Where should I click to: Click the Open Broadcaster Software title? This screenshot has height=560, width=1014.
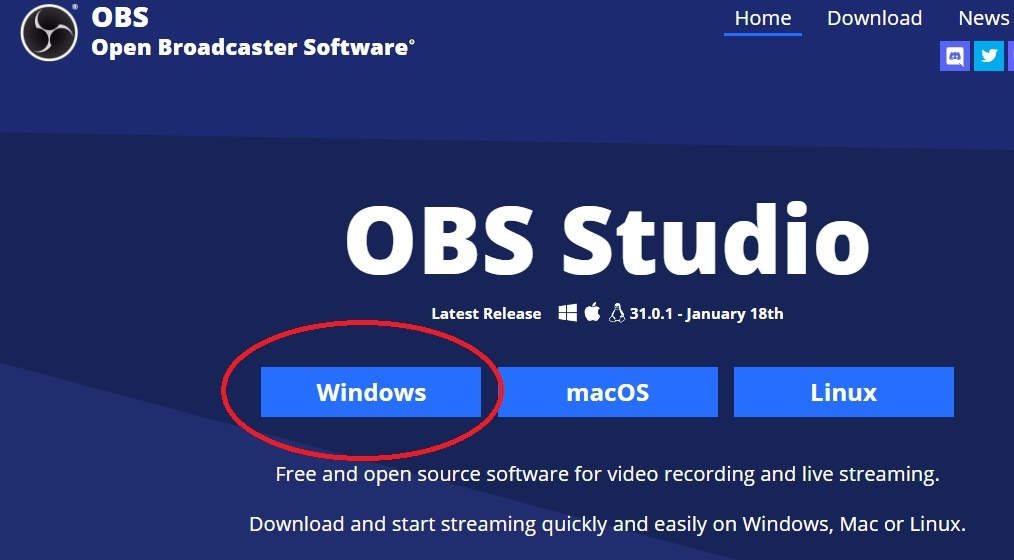253,48
